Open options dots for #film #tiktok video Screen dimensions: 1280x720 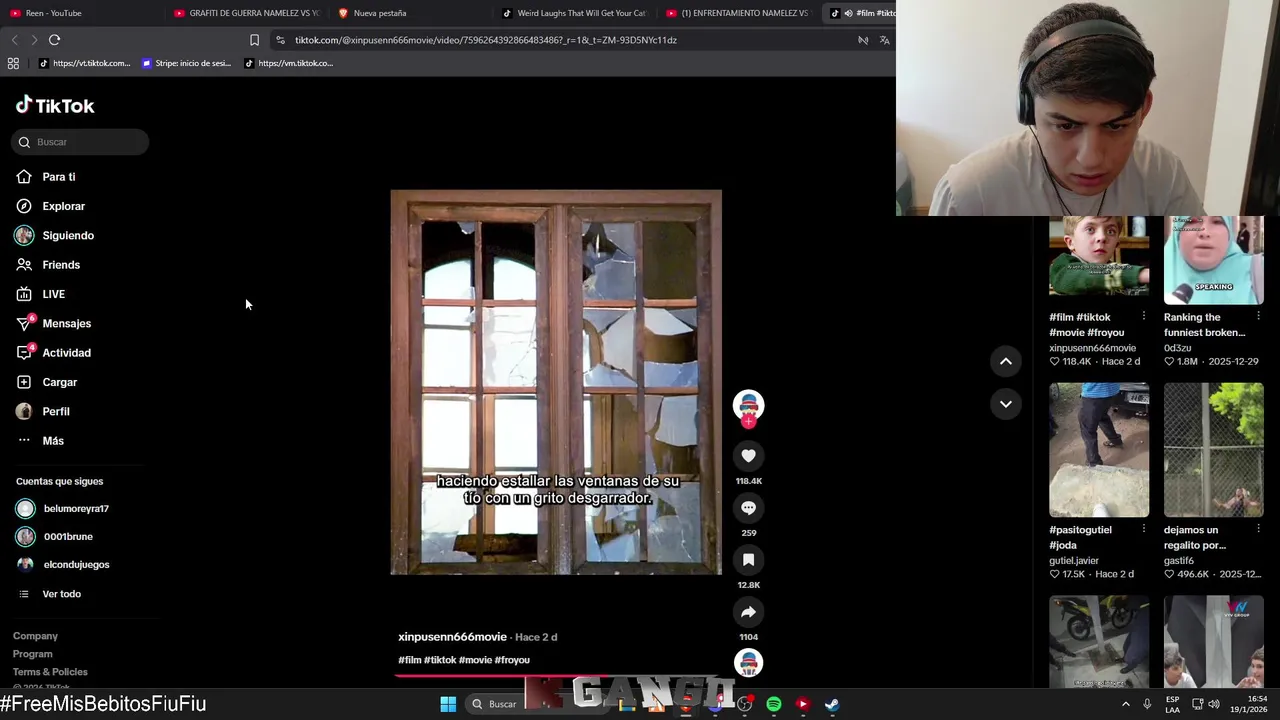pyautogui.click(x=1144, y=317)
